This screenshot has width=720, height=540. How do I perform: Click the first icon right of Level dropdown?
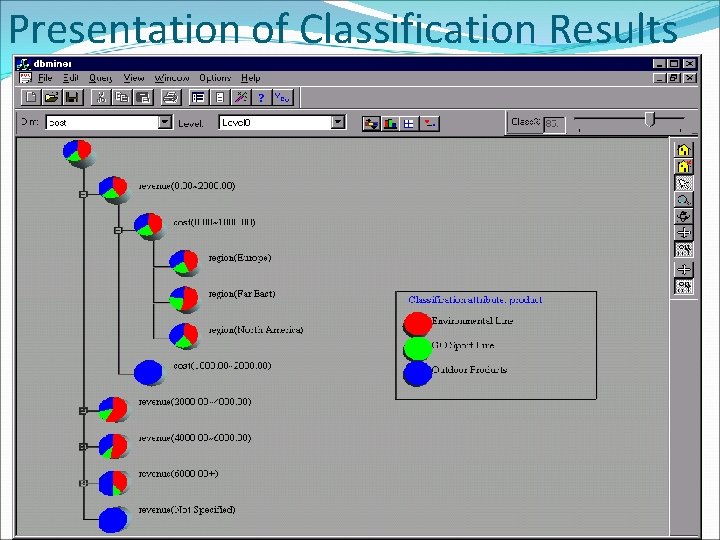(371, 124)
